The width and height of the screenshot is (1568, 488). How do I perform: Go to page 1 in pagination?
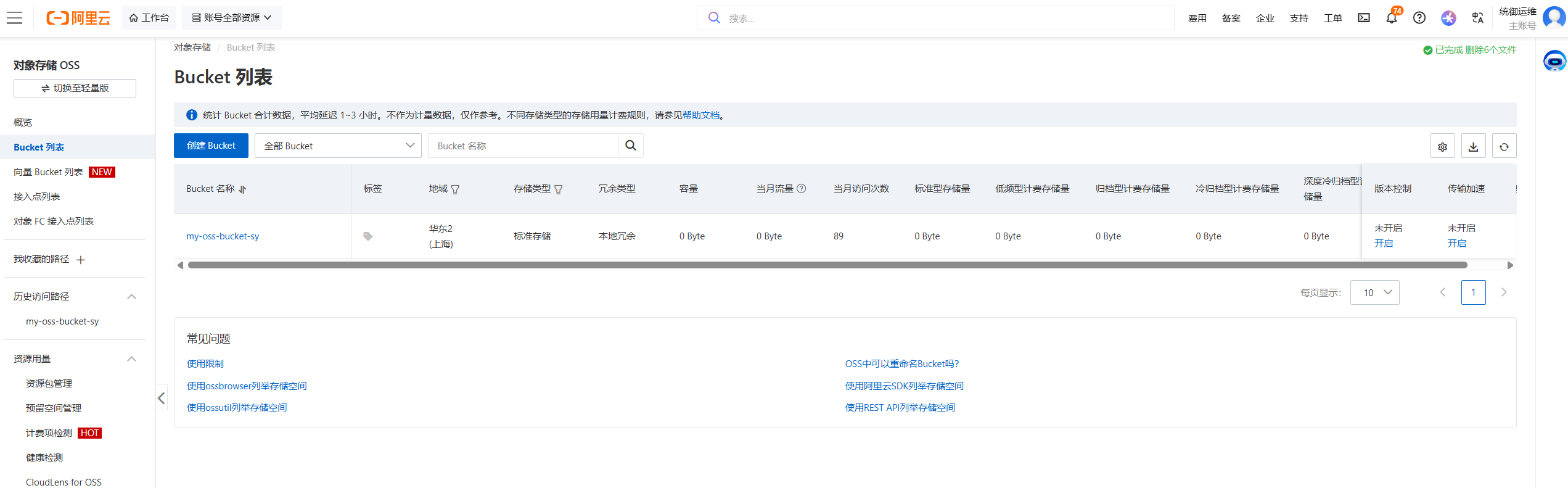[x=1474, y=292]
